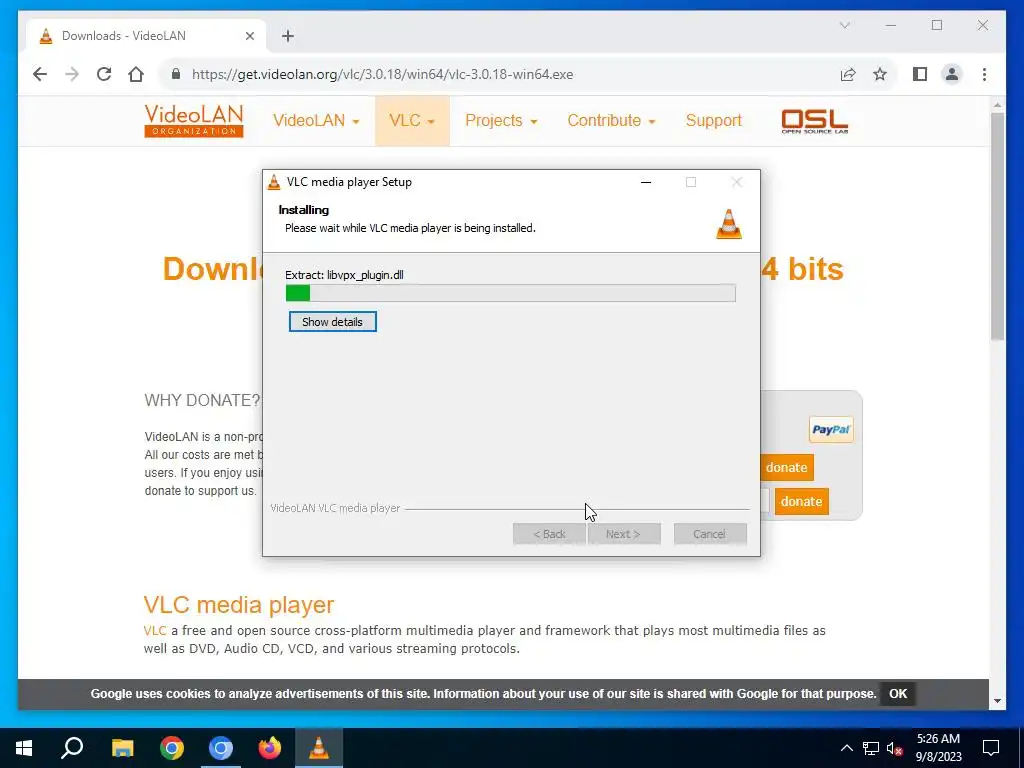Show hidden system tray icons
The image size is (1024, 768).
click(846, 748)
